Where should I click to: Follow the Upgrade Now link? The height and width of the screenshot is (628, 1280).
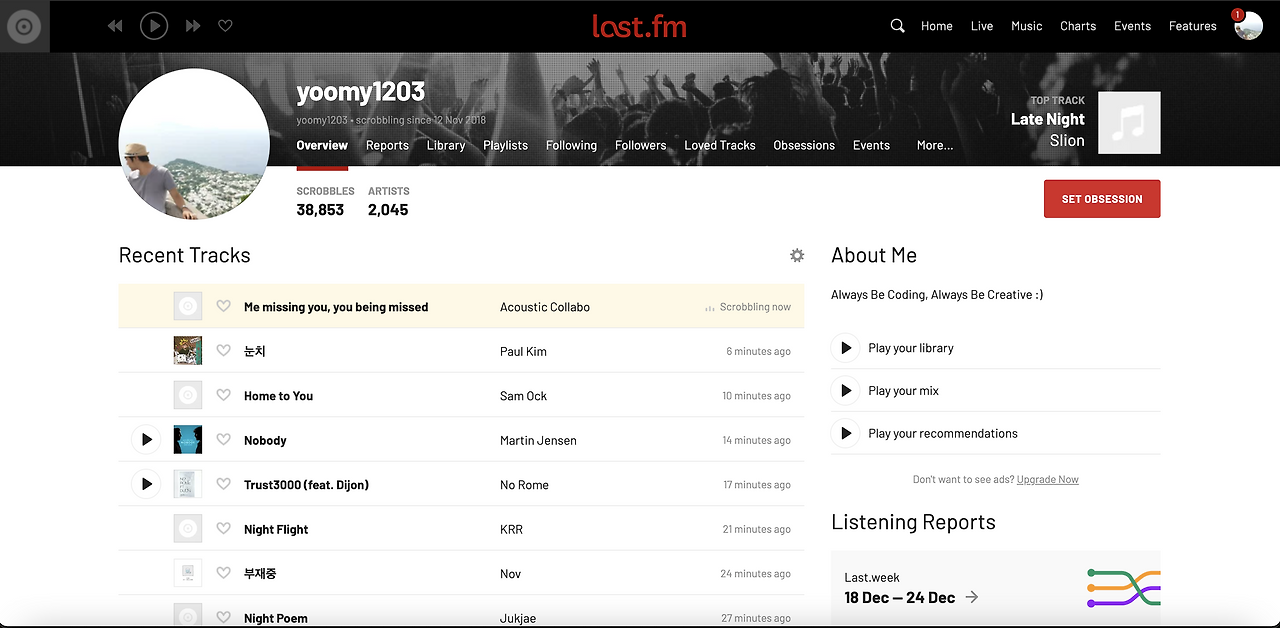[x=1048, y=480]
